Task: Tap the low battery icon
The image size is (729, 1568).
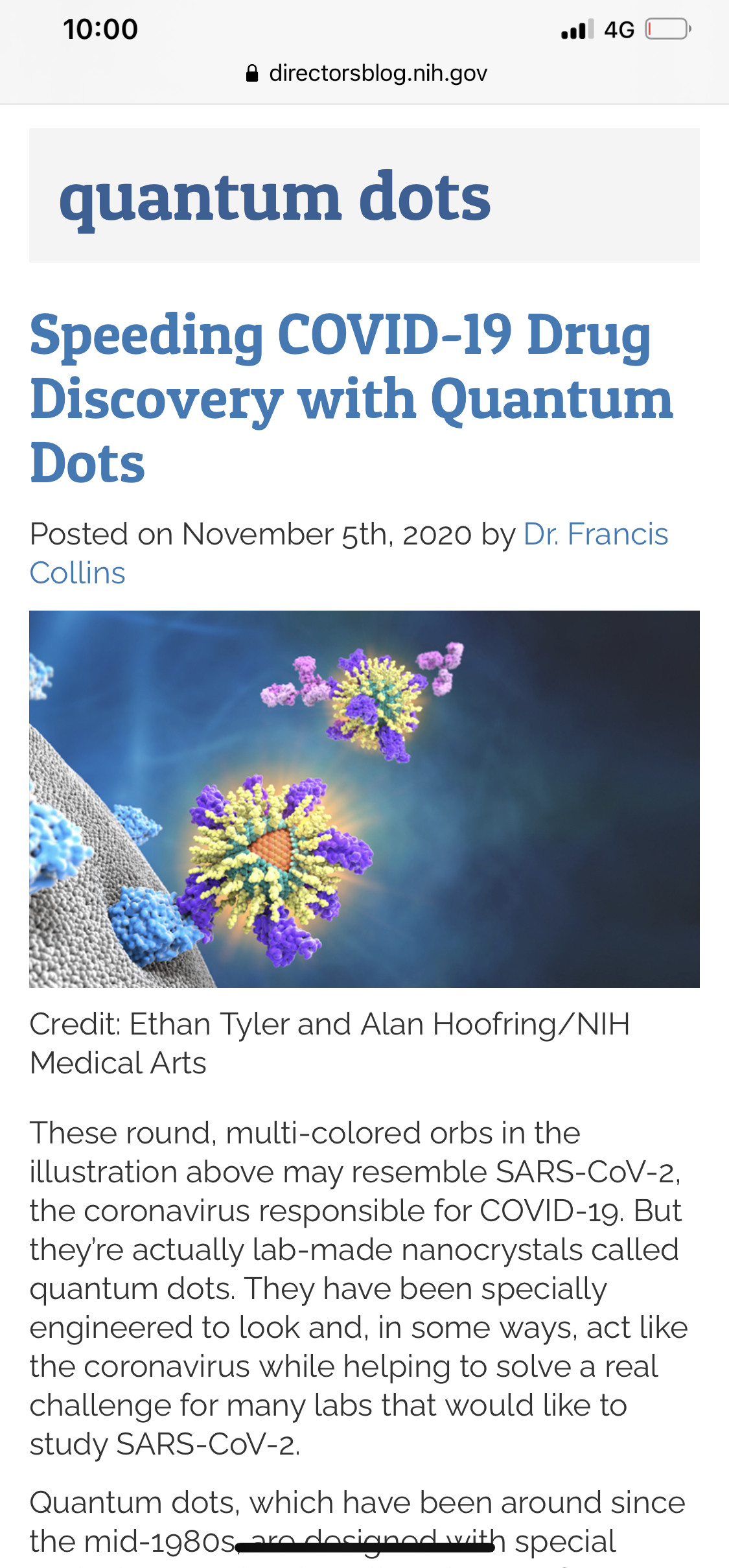Action: coord(667,29)
